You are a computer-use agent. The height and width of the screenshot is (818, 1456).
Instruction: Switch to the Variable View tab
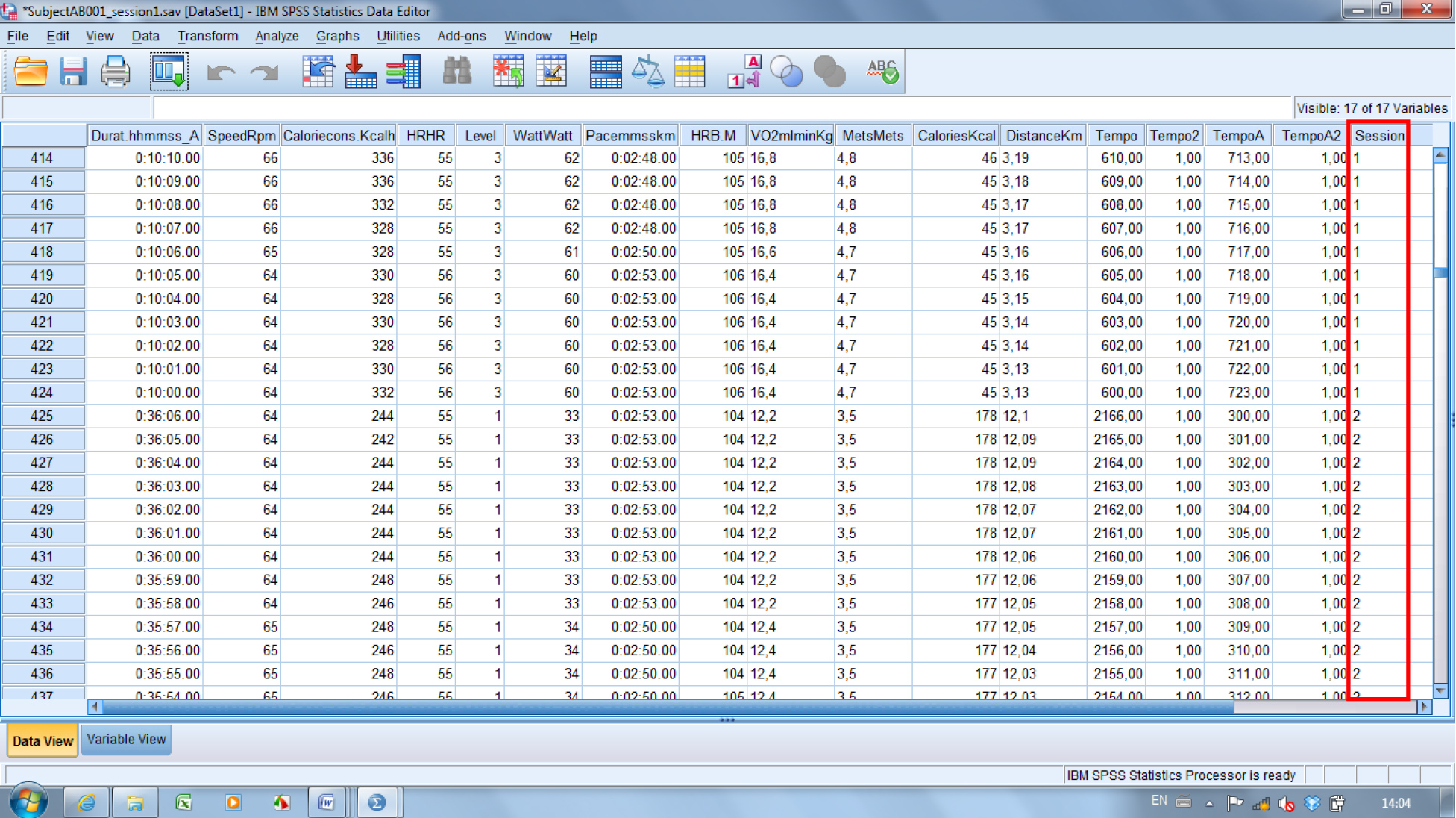pyautogui.click(x=126, y=740)
